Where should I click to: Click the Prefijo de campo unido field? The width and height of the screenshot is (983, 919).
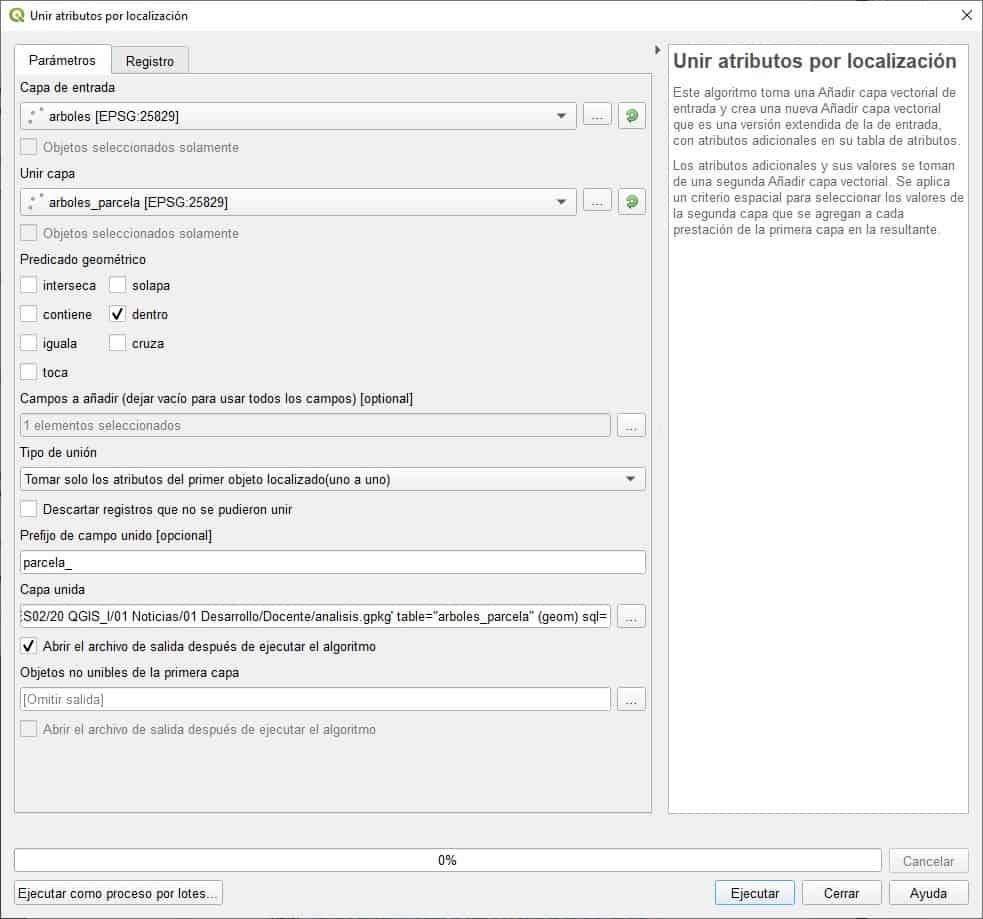coord(332,562)
